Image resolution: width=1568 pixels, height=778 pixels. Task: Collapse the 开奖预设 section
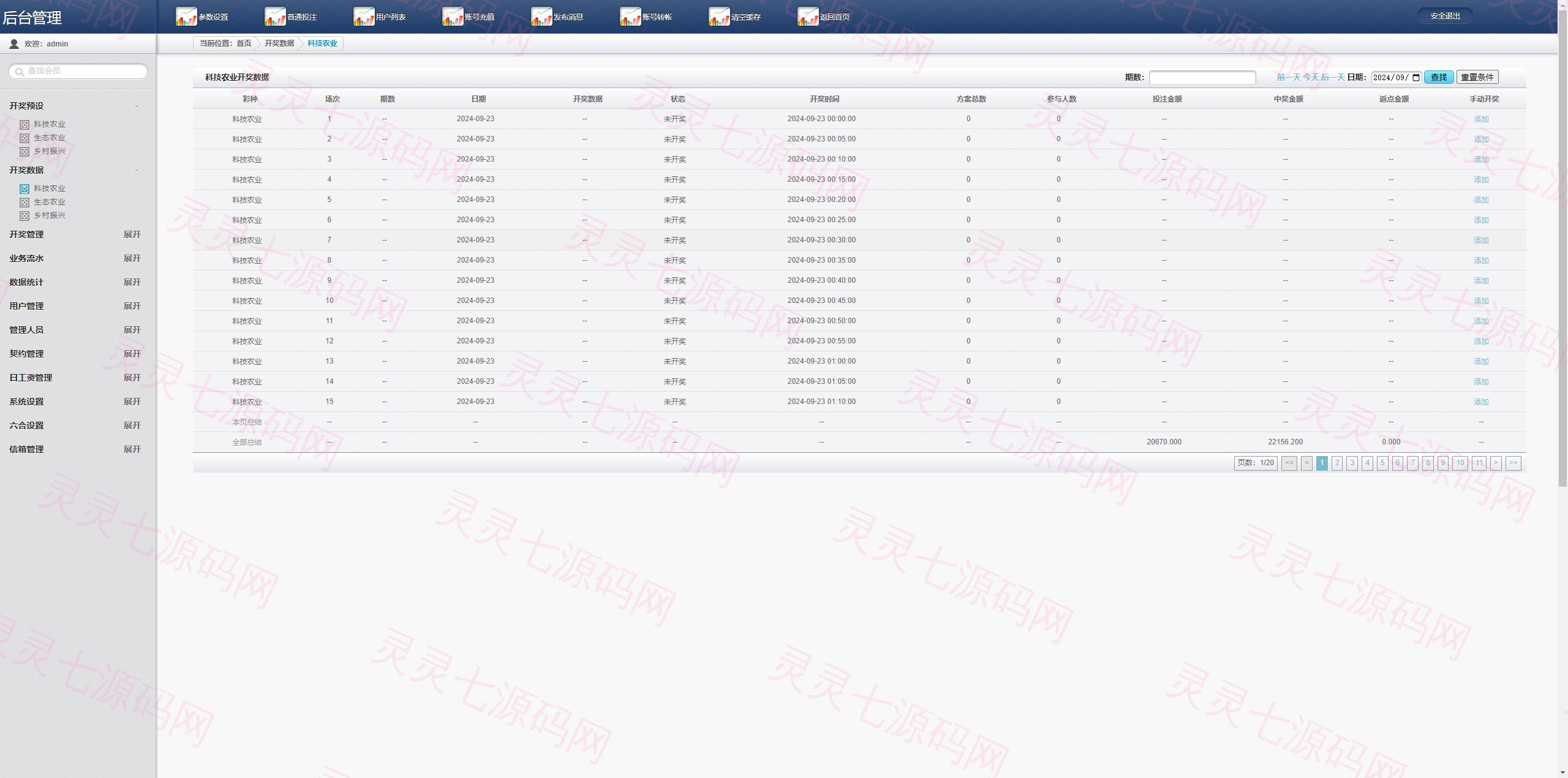pyautogui.click(x=137, y=106)
